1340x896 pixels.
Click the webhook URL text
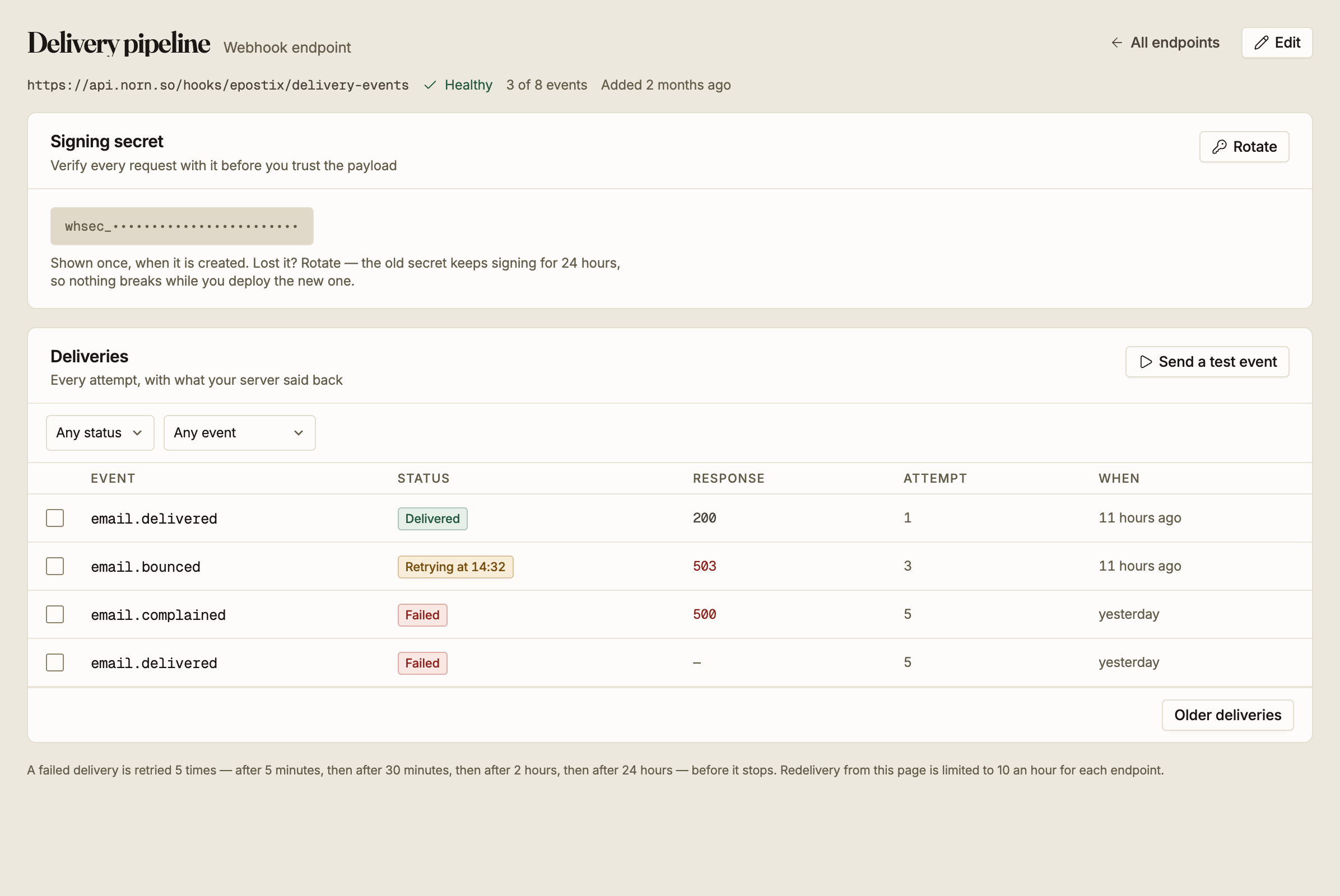218,85
